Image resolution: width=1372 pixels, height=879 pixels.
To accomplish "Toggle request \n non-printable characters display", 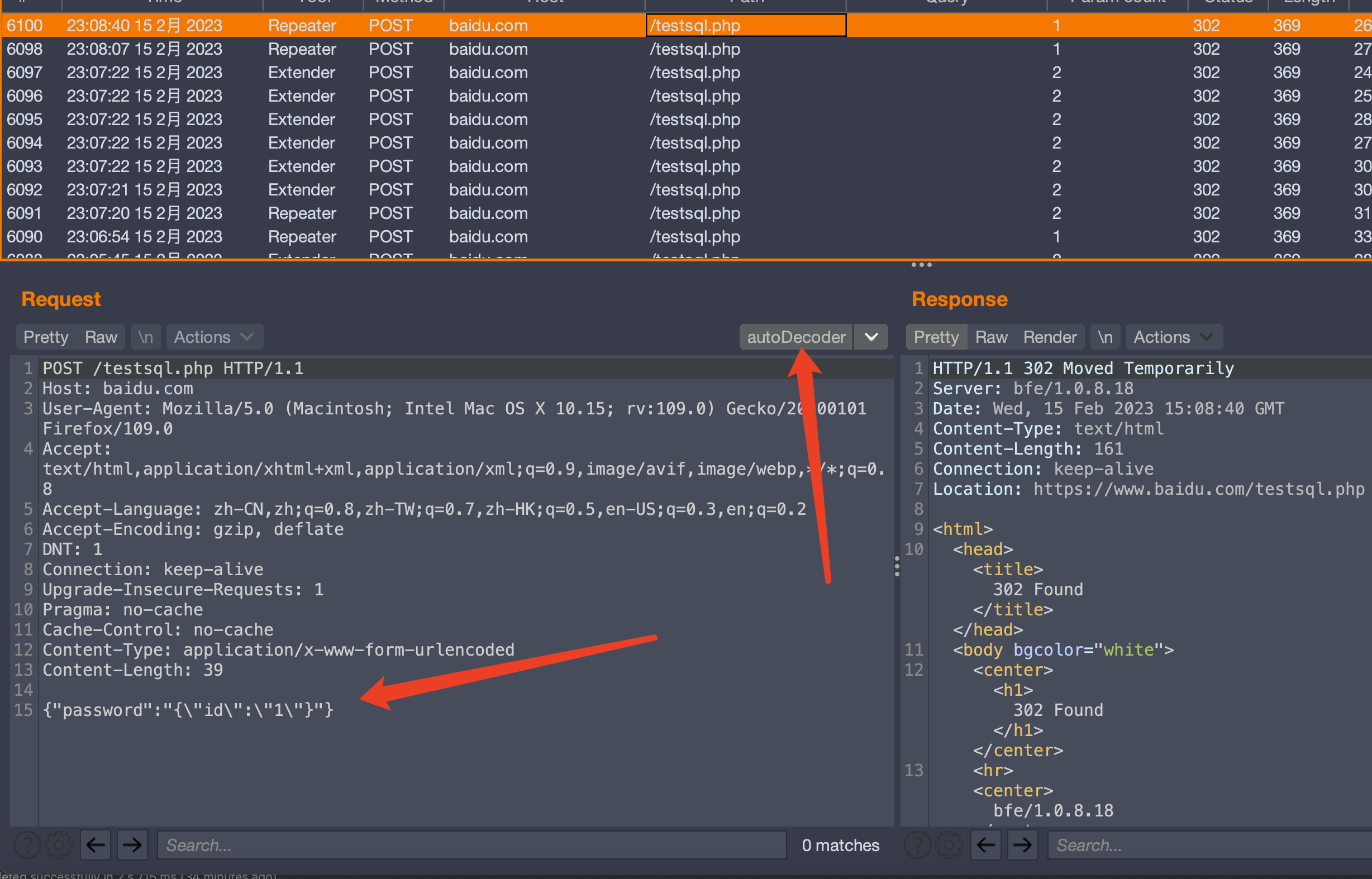I will click(x=146, y=337).
